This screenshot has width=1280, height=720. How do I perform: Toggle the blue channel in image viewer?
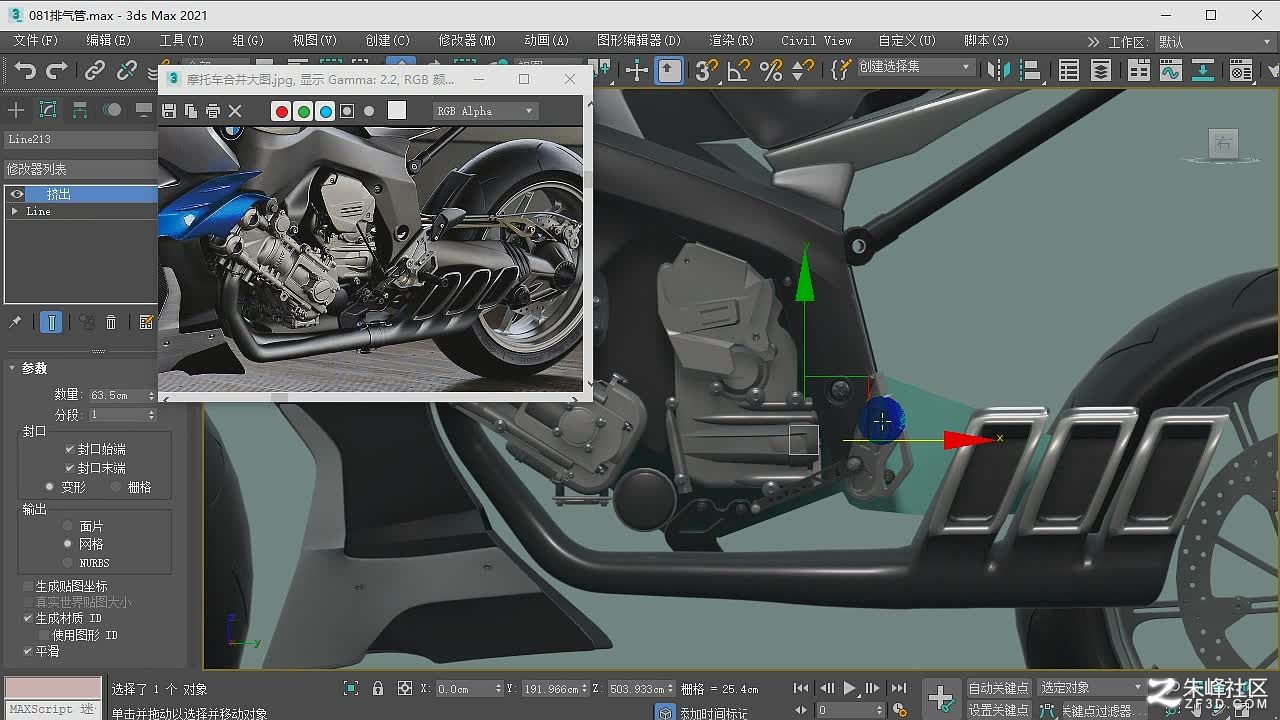click(x=325, y=111)
